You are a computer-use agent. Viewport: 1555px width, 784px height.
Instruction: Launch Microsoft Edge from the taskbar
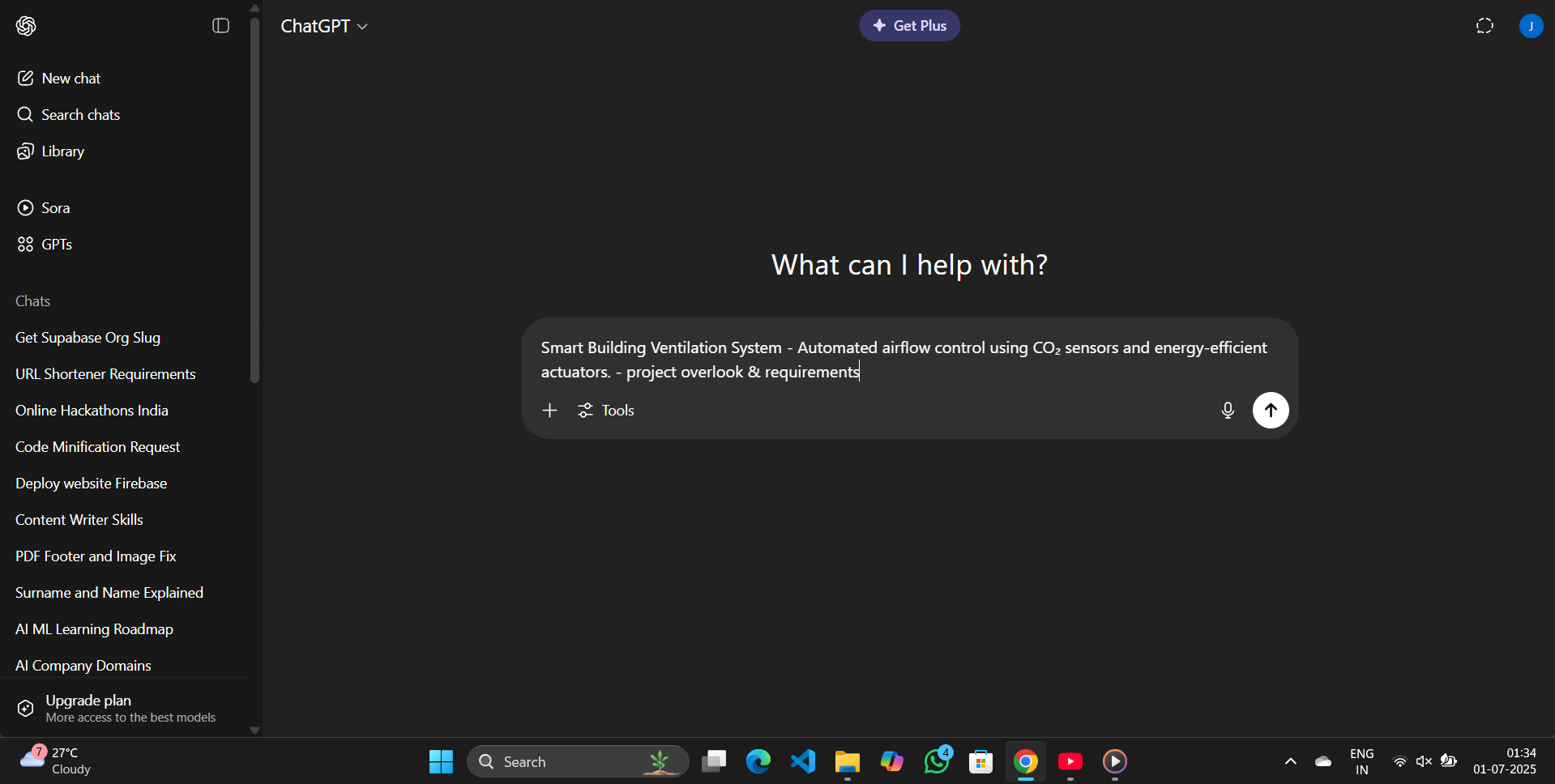pyautogui.click(x=758, y=761)
